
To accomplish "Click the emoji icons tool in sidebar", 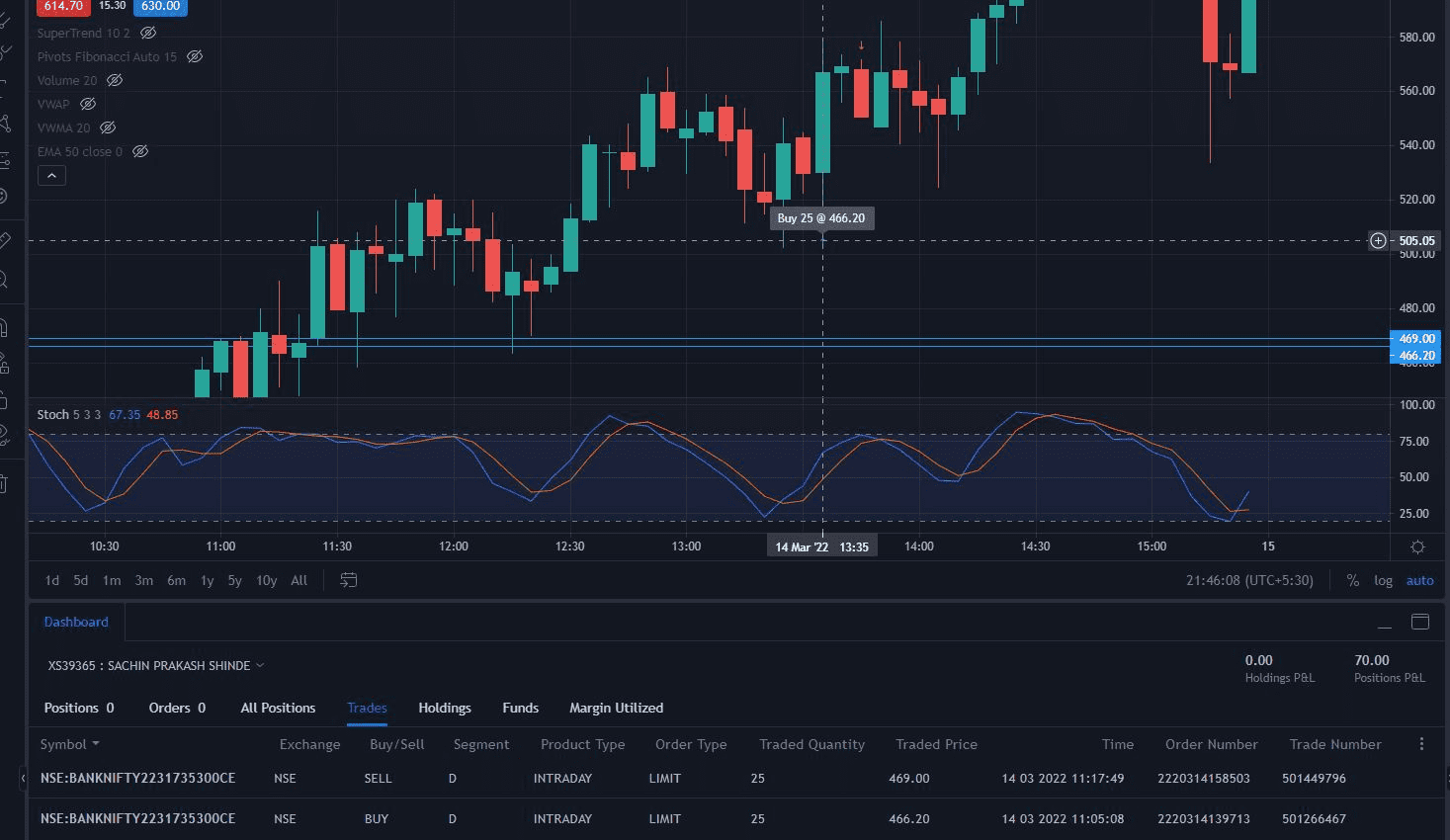I will coord(4,197).
